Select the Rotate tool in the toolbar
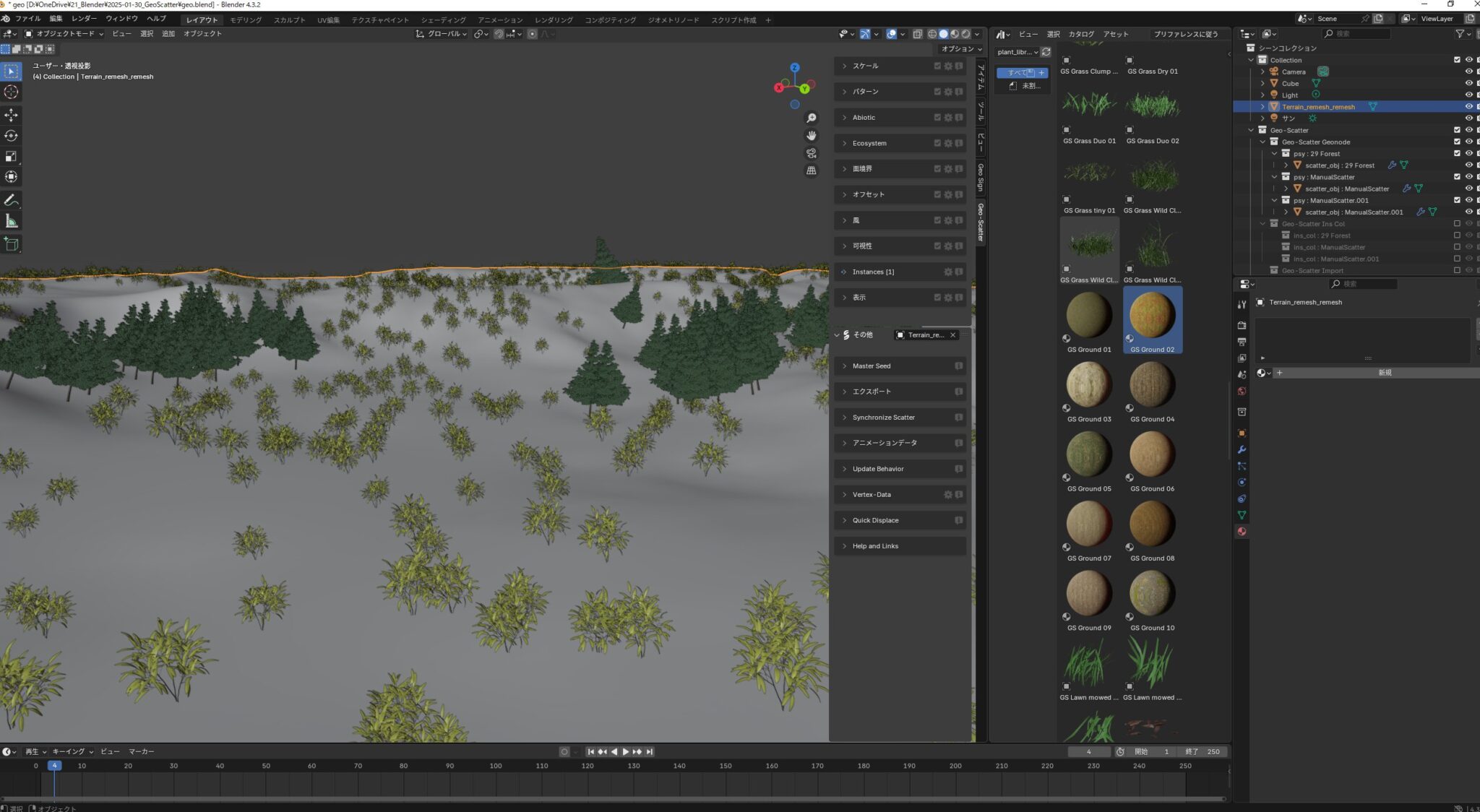 tap(12, 135)
